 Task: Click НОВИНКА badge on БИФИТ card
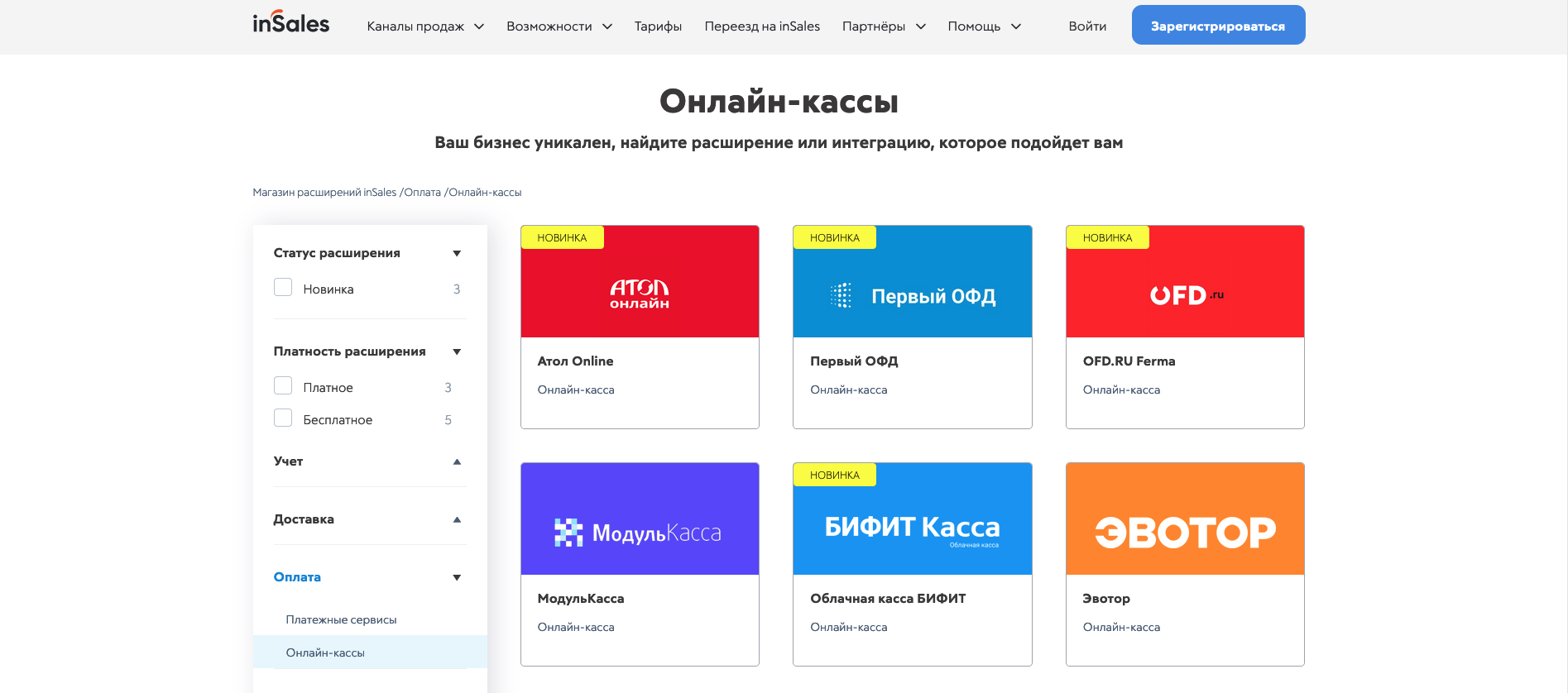pos(835,475)
